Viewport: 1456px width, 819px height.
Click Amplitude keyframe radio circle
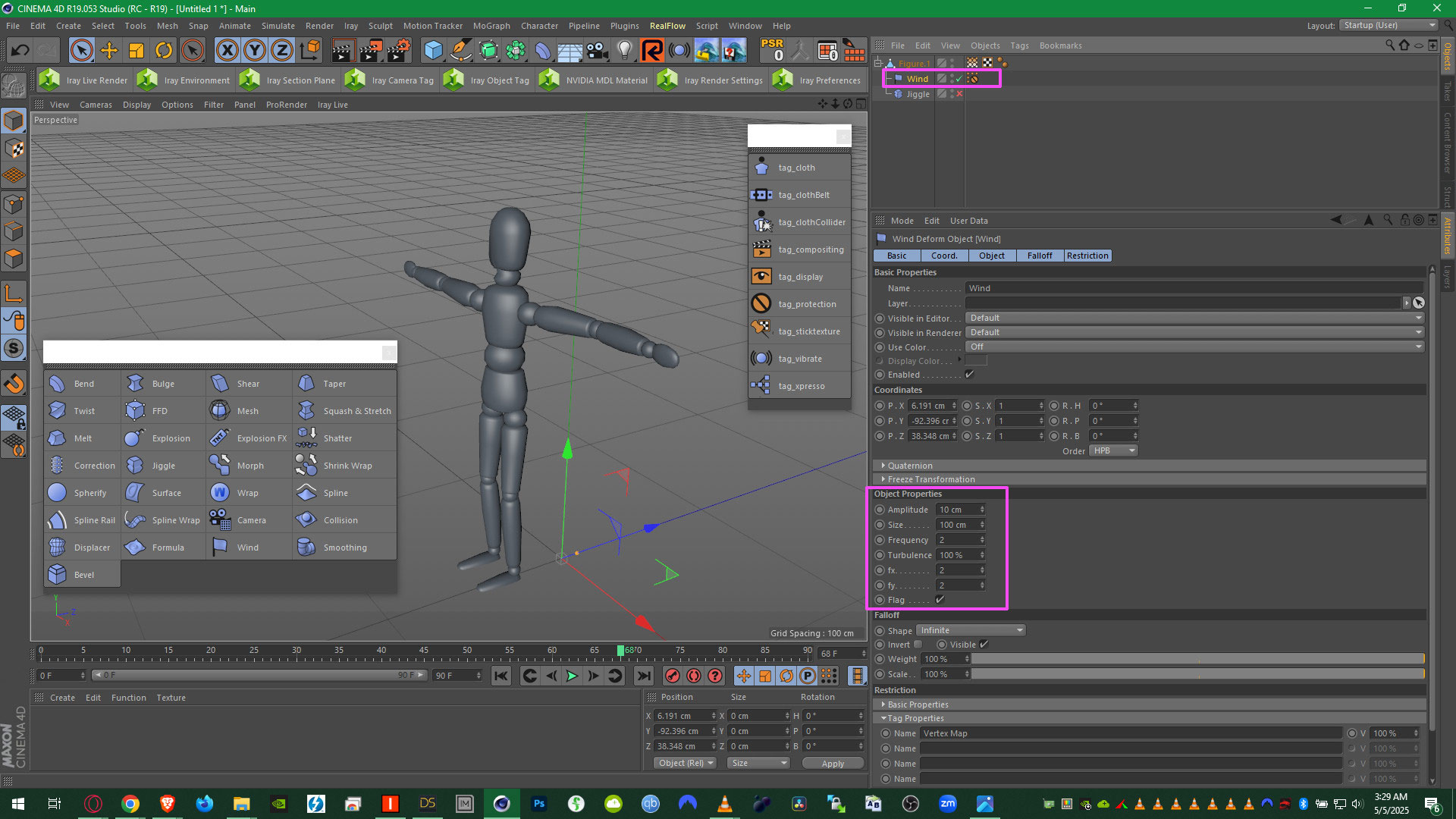pos(880,510)
